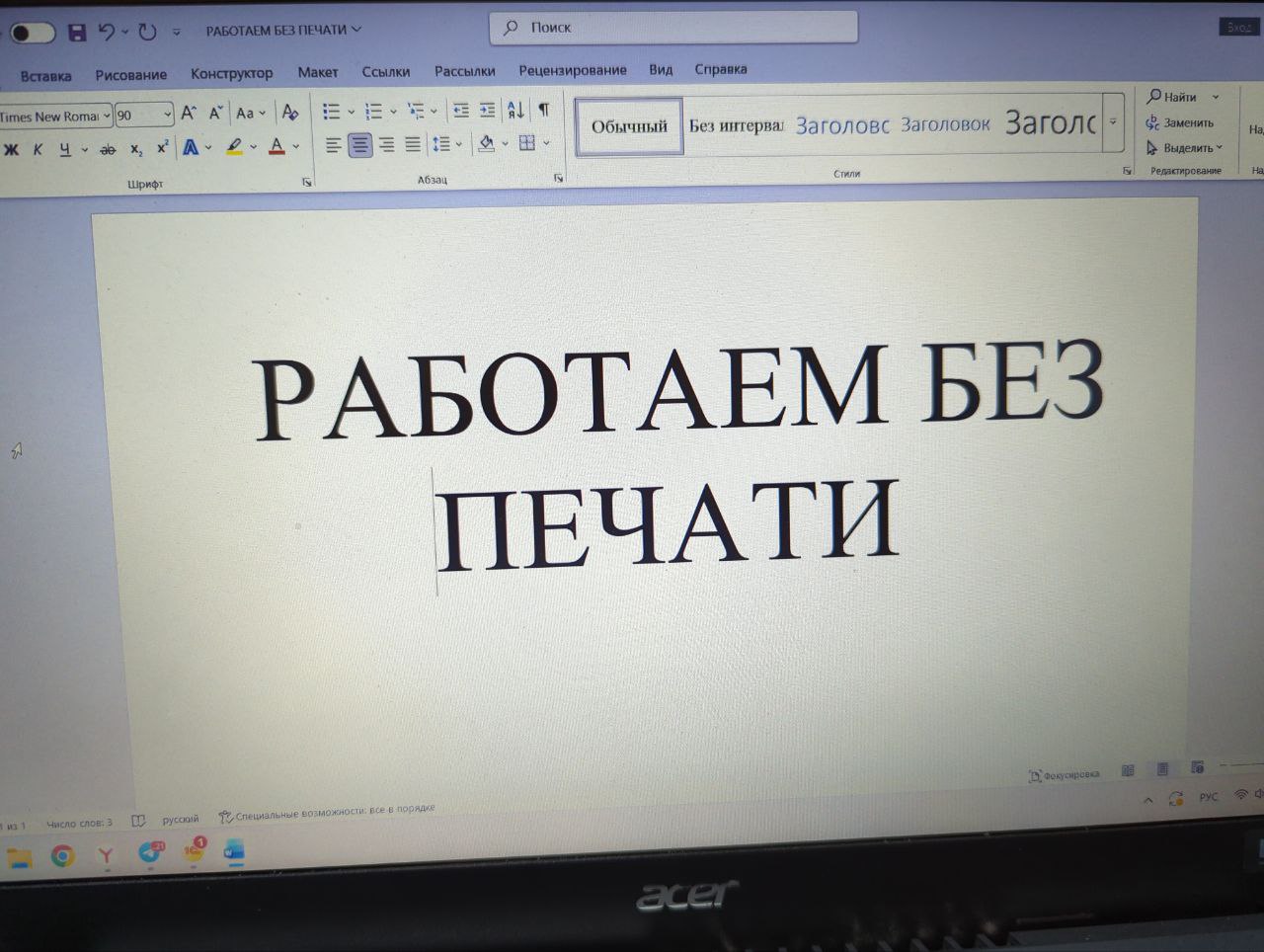Open the font size dropdown showing 90
This screenshot has width=1264, height=952.
click(167, 116)
